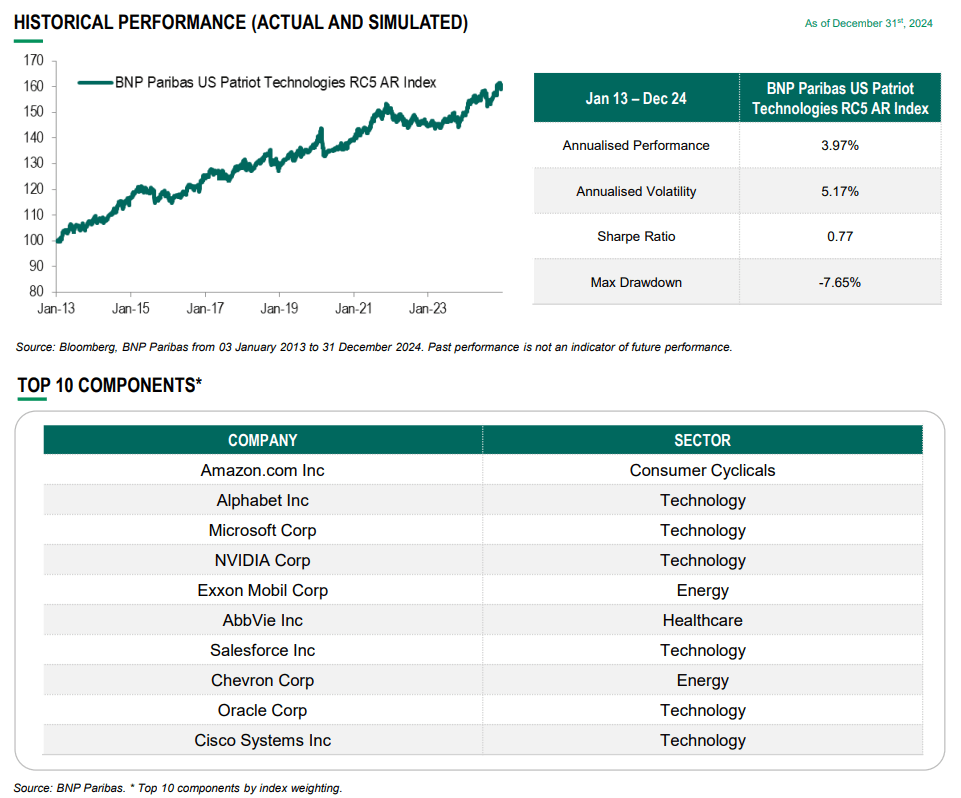Click the Salesforce Inc company cell
This screenshot has width=961, height=798.
click(x=262, y=650)
